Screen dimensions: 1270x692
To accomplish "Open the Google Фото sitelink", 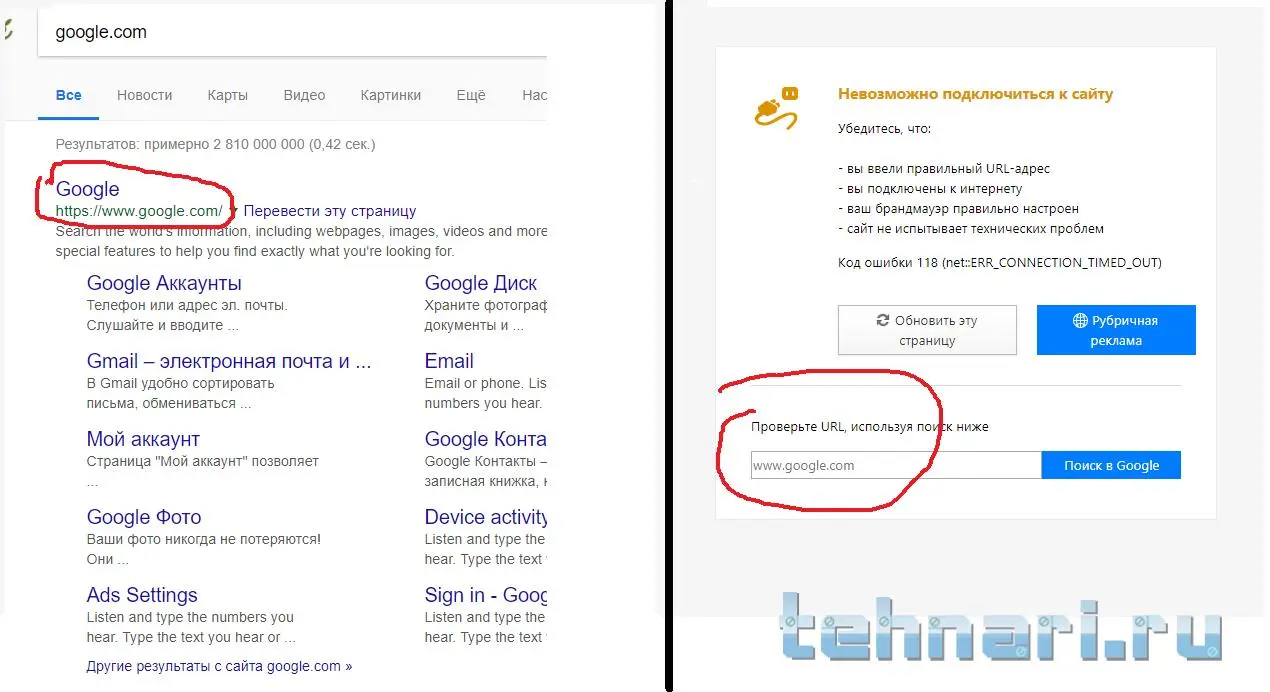I will click(144, 517).
